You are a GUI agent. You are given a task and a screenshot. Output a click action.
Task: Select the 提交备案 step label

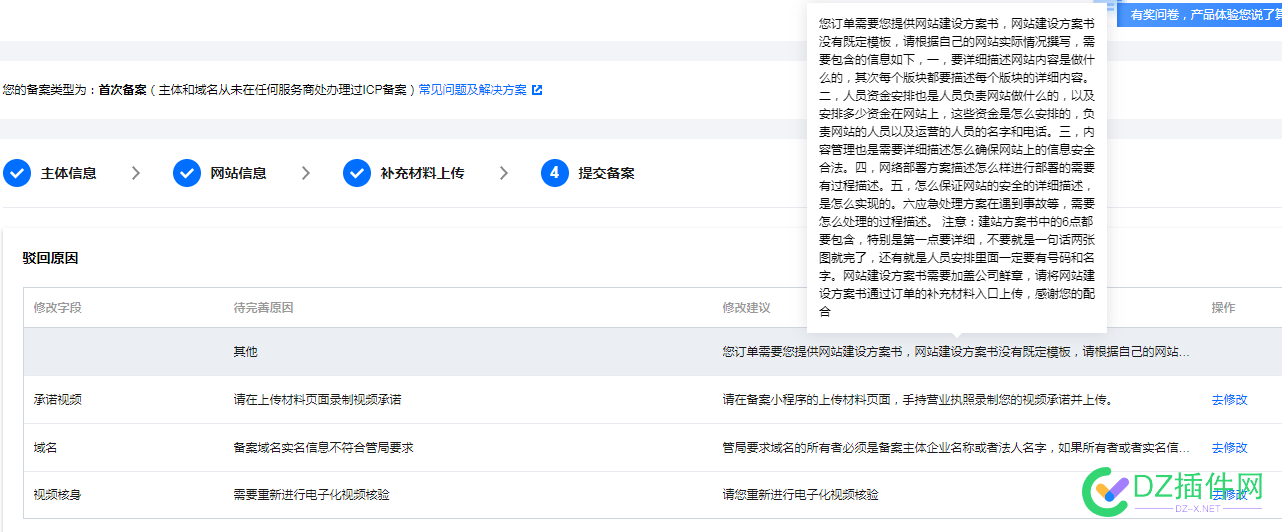point(606,173)
